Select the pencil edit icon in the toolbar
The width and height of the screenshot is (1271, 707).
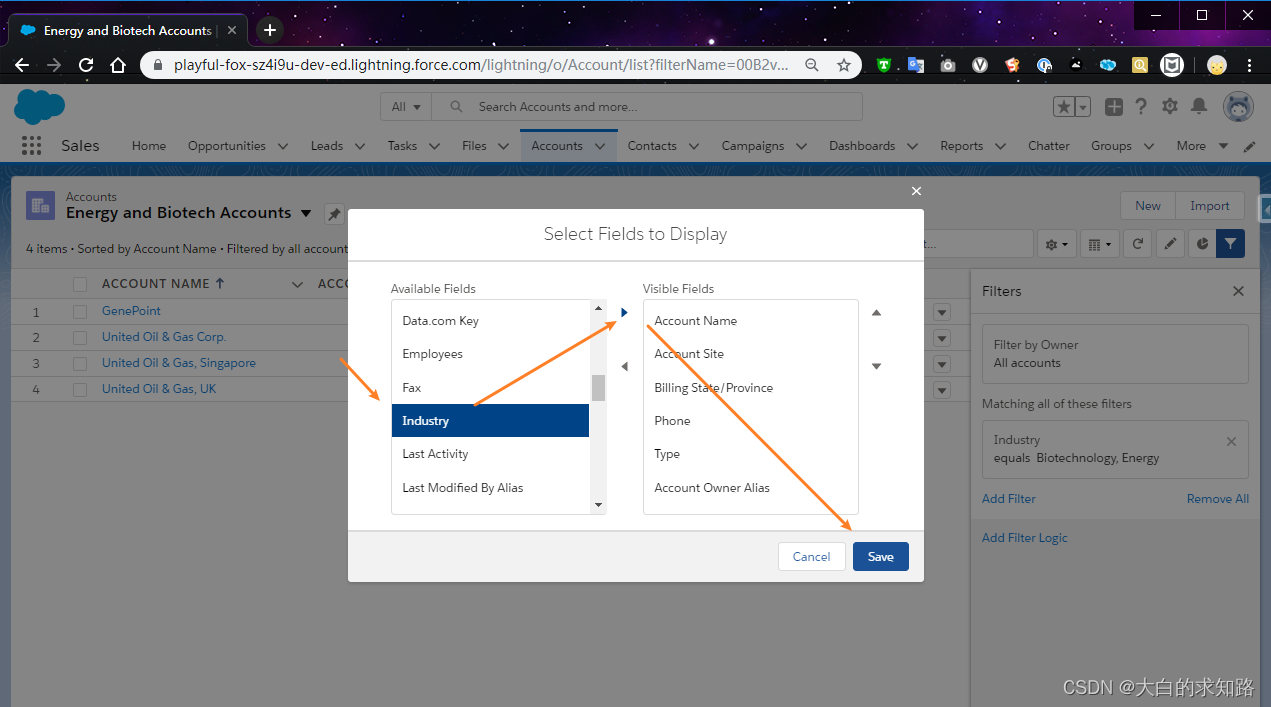pos(1170,243)
